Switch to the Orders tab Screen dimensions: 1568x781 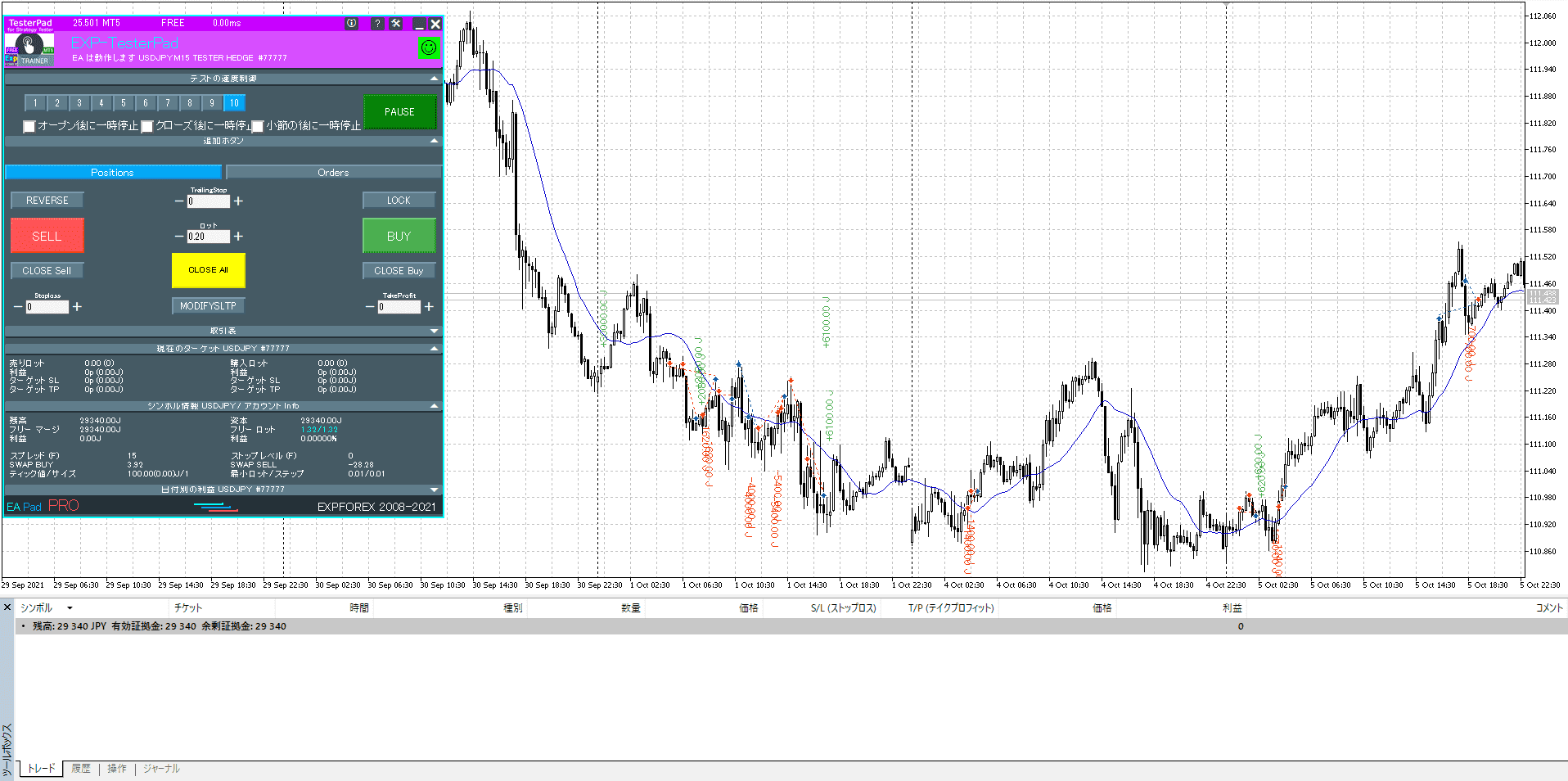(333, 173)
